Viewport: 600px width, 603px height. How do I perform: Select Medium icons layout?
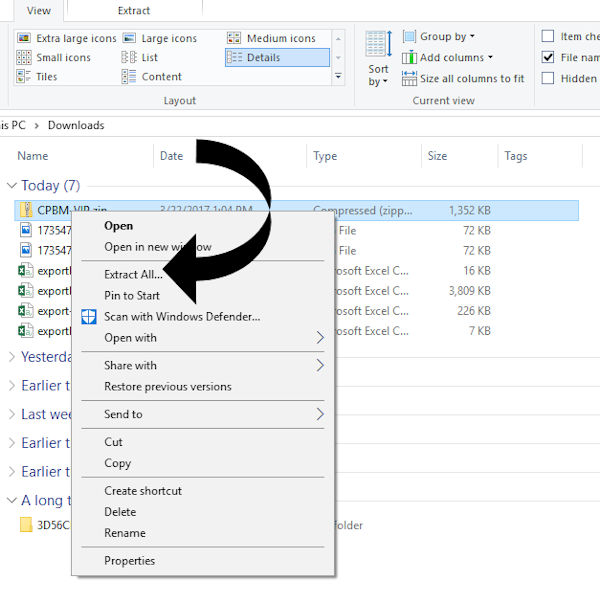272,38
